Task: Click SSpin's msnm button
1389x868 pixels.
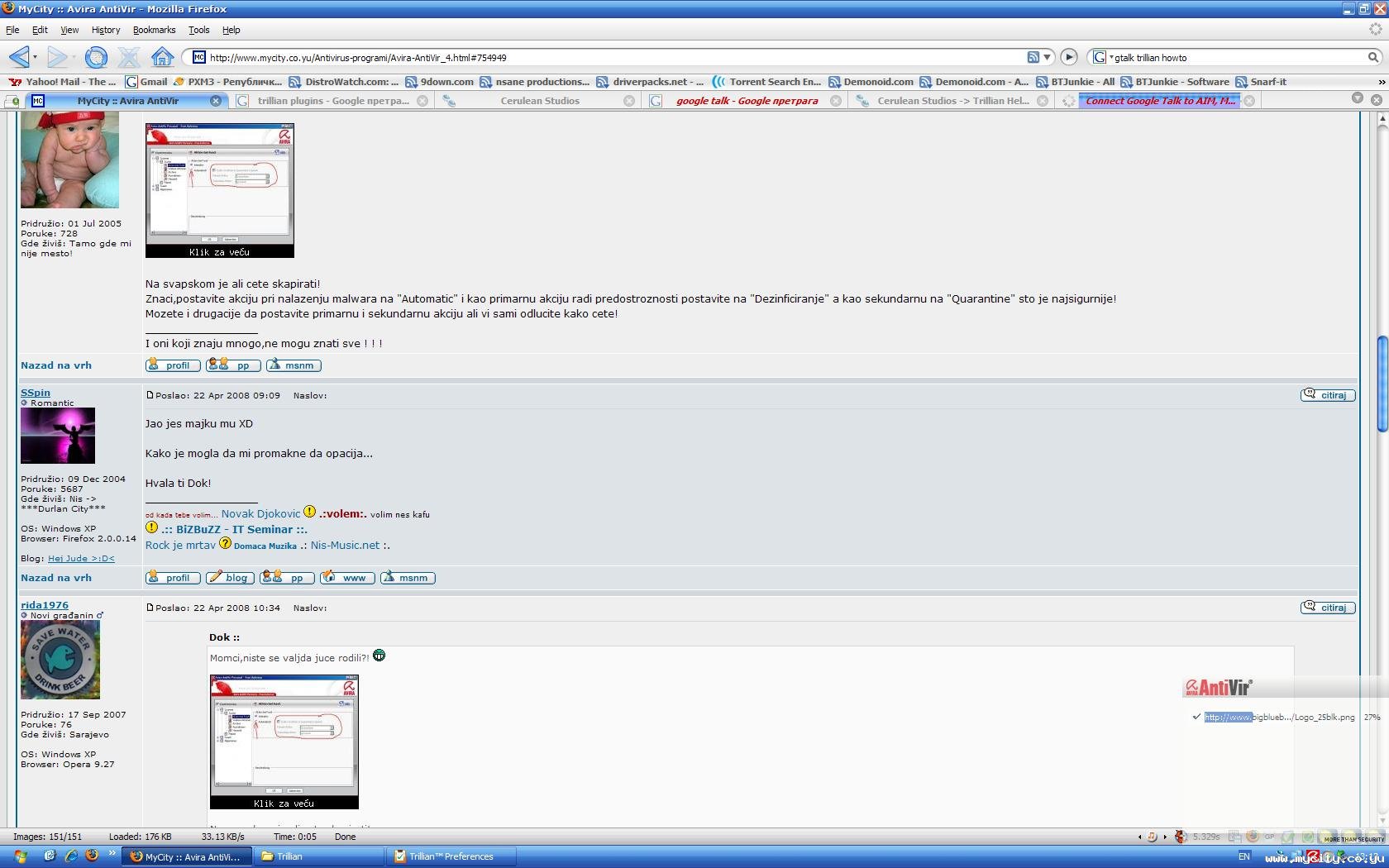Action: point(408,578)
